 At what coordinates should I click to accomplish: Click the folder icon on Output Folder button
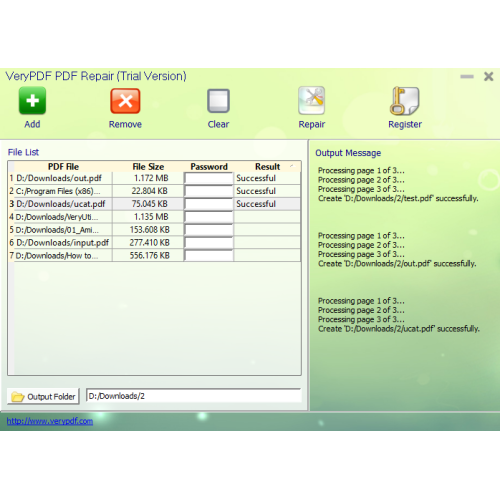(x=18, y=397)
